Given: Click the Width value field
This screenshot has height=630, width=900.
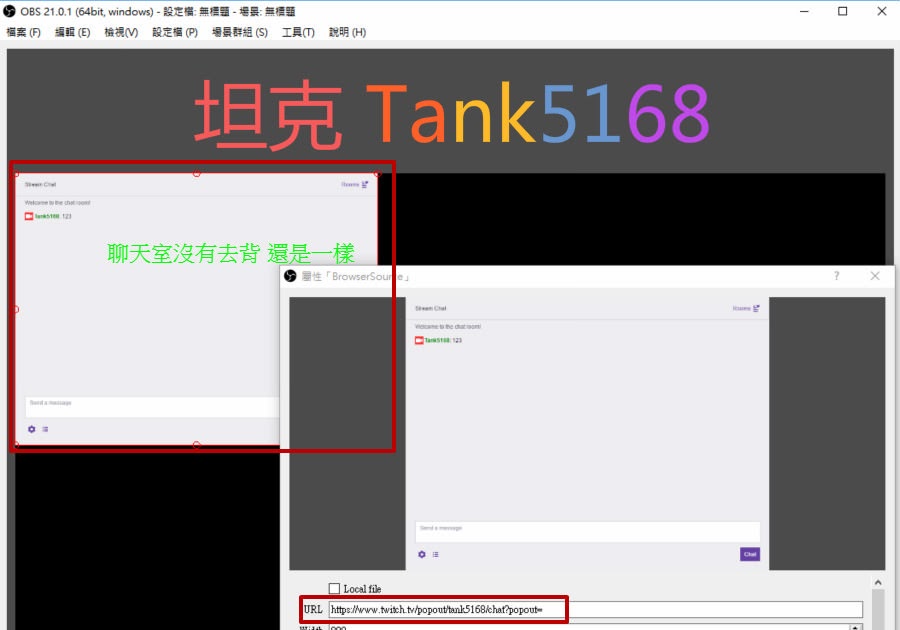Looking at the screenshot, I should 588,627.
